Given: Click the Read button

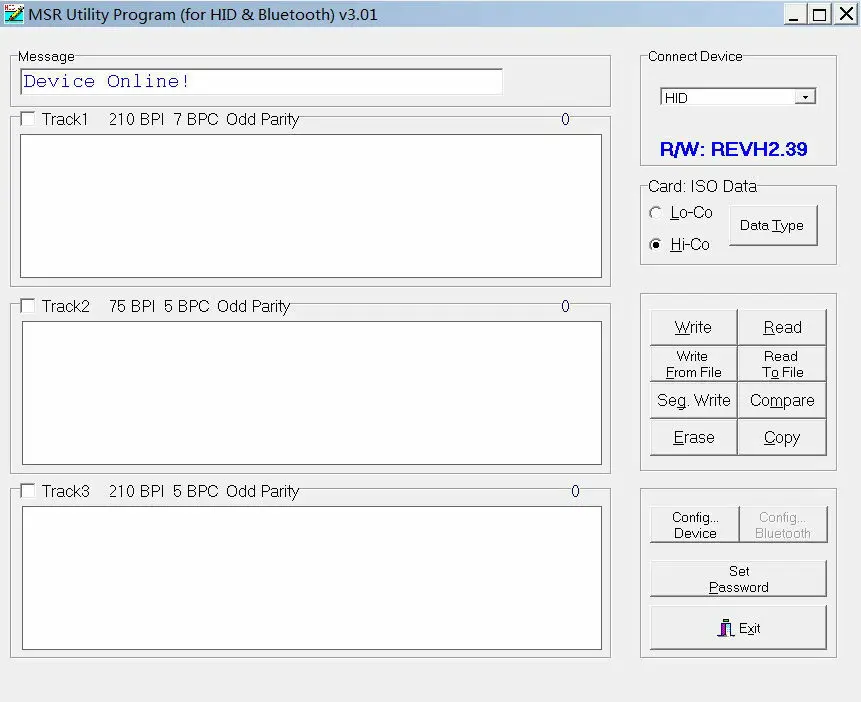Looking at the screenshot, I should pyautogui.click(x=782, y=327).
